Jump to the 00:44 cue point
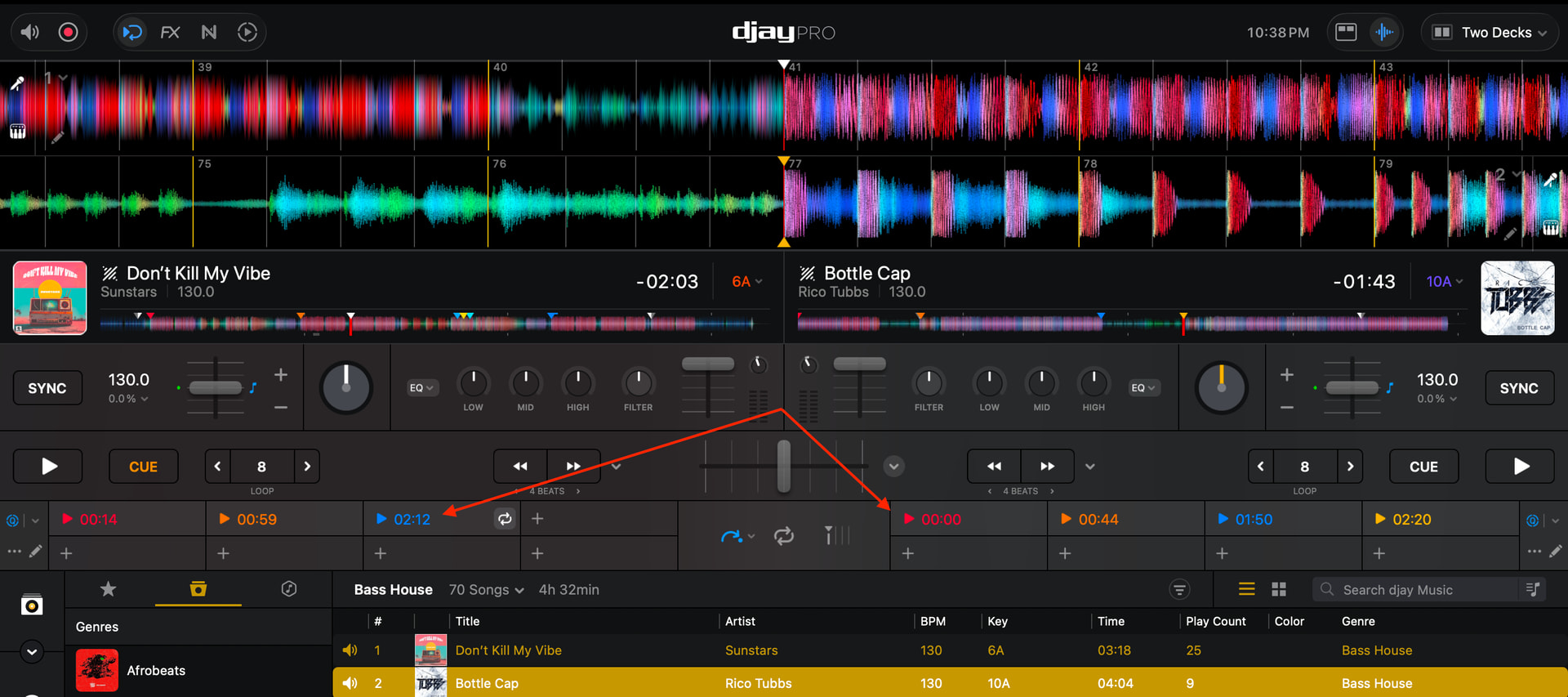This screenshot has height=697, width=1568. [x=1098, y=519]
